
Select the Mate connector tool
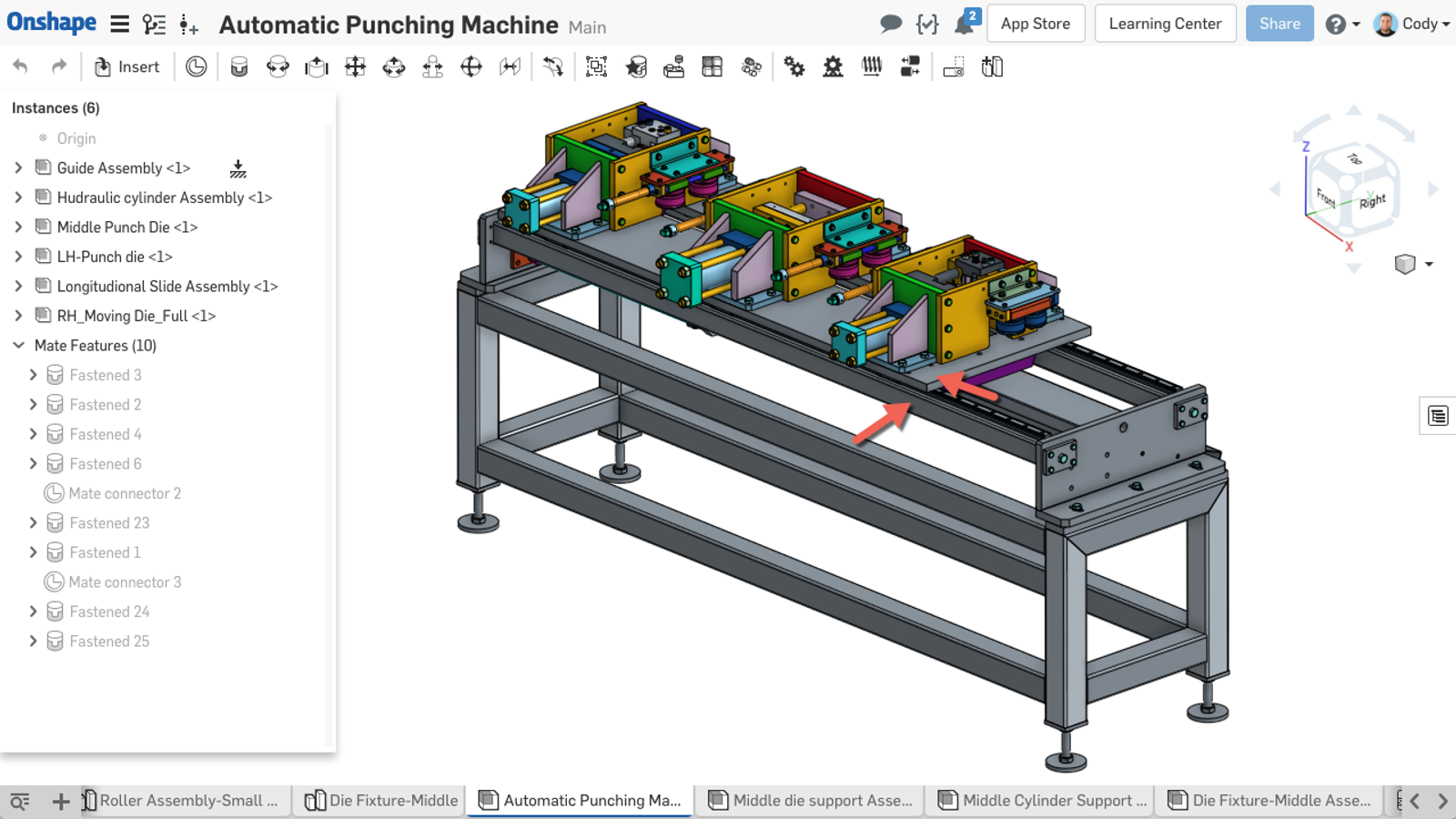pos(196,66)
